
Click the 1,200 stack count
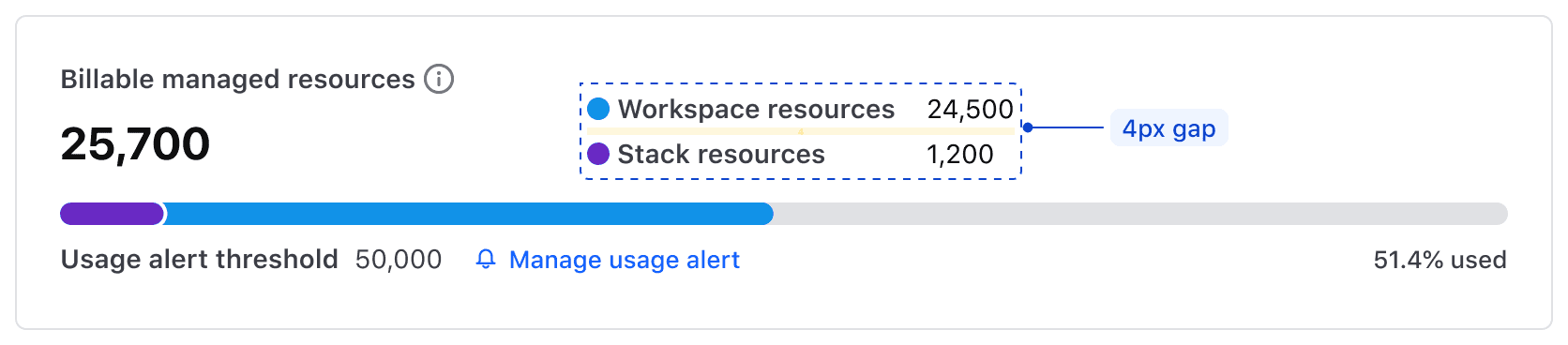tap(960, 154)
